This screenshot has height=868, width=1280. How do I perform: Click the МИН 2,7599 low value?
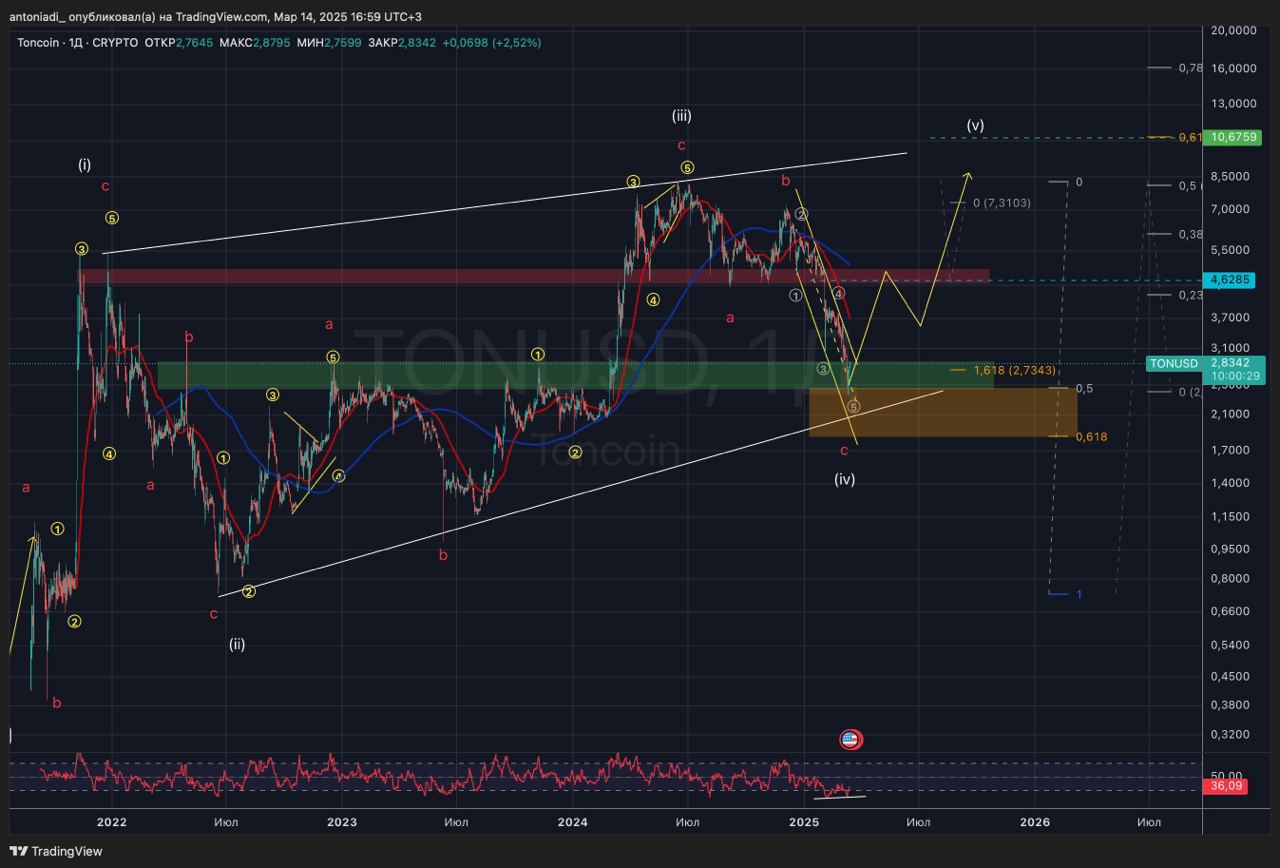[330, 43]
